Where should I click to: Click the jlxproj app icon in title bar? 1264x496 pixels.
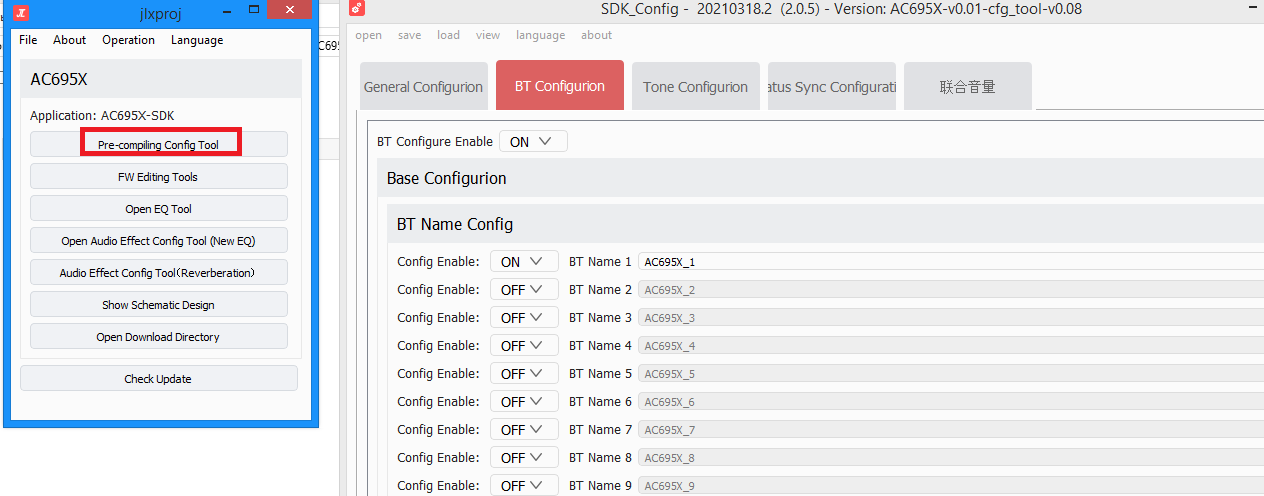[21, 12]
